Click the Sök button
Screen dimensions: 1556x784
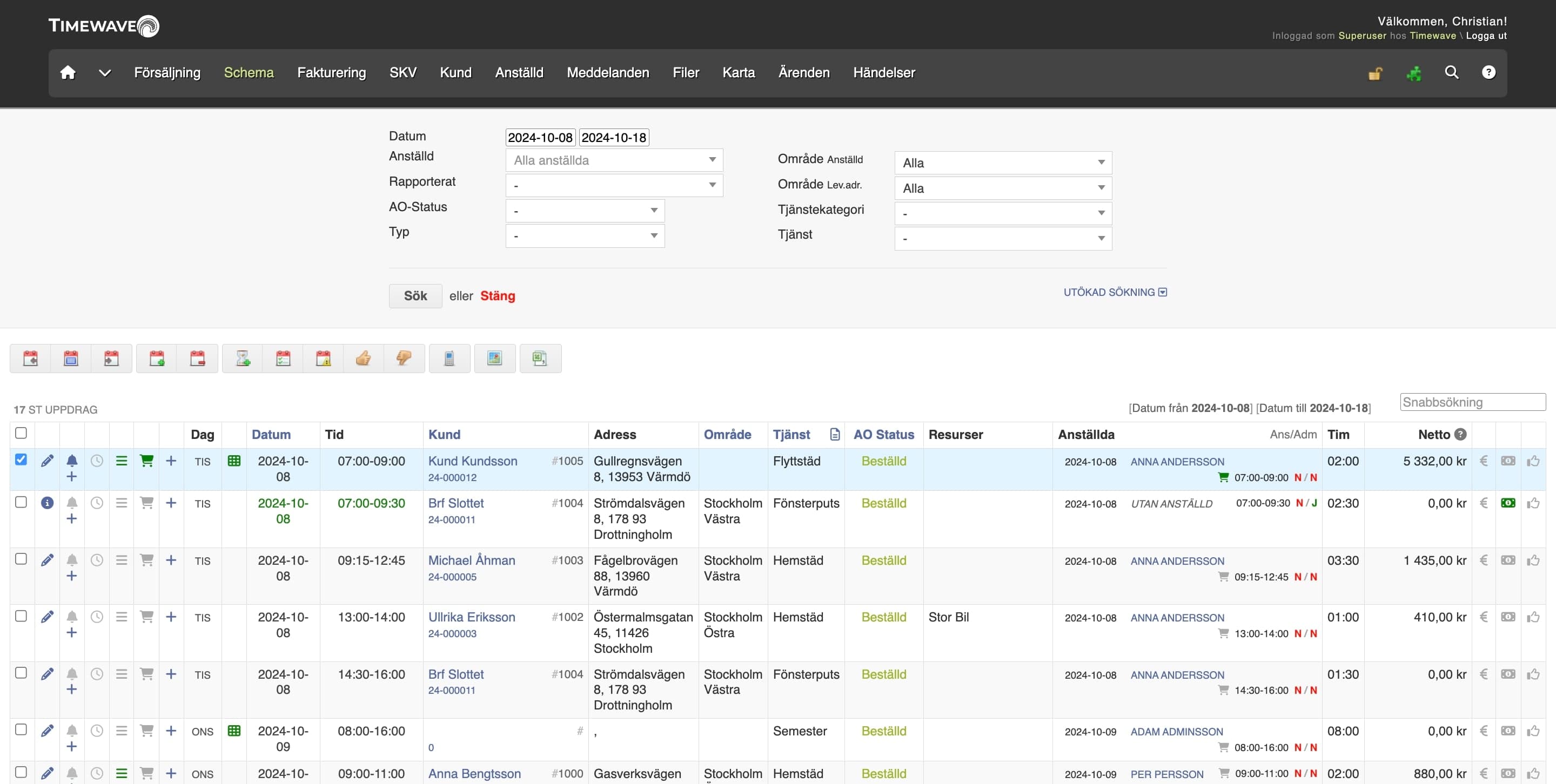415,296
